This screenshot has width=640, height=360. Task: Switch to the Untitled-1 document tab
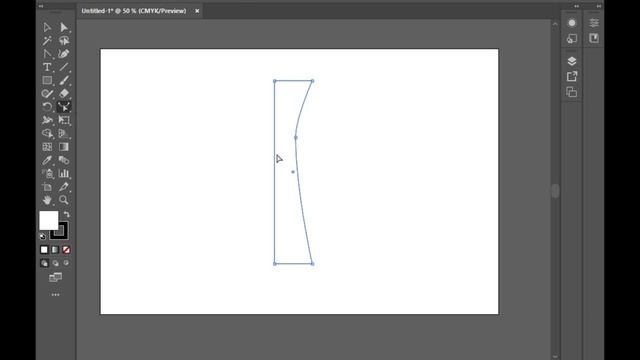tap(134, 11)
